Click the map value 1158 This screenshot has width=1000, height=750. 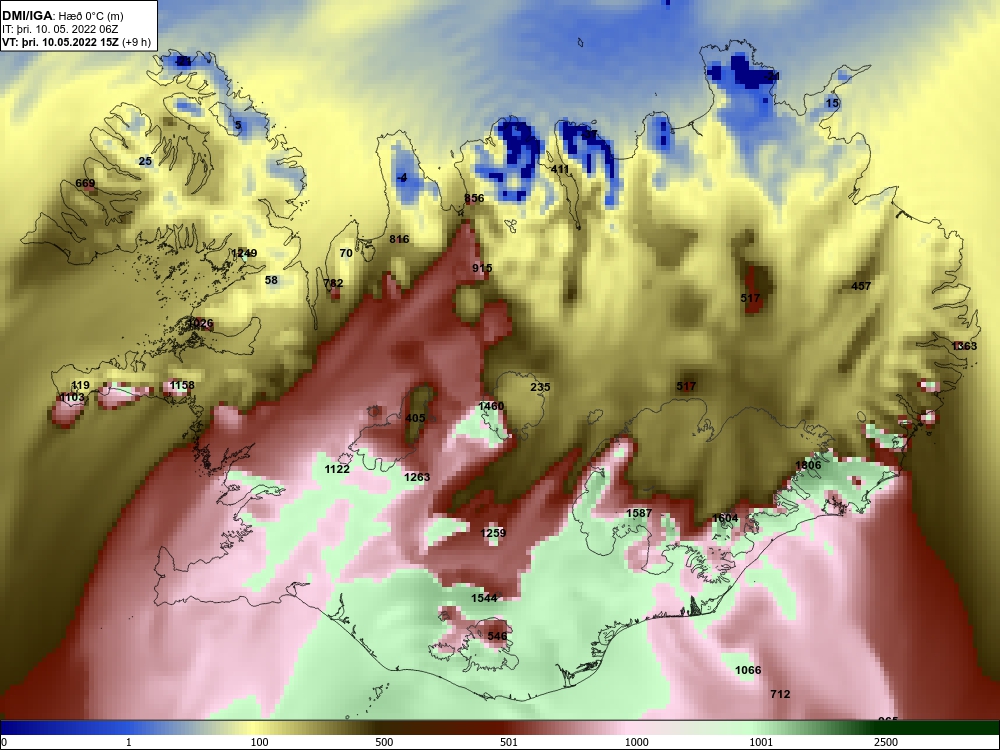pos(182,385)
